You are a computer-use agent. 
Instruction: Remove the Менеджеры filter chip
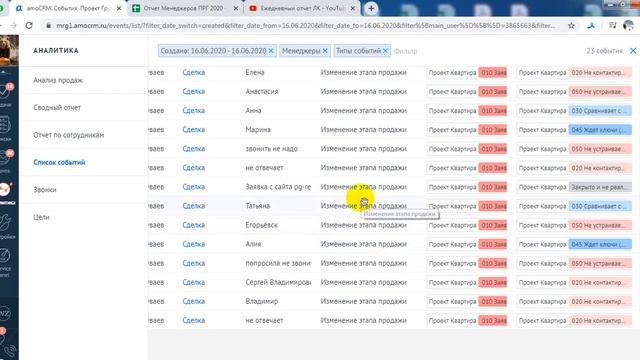click(325, 51)
